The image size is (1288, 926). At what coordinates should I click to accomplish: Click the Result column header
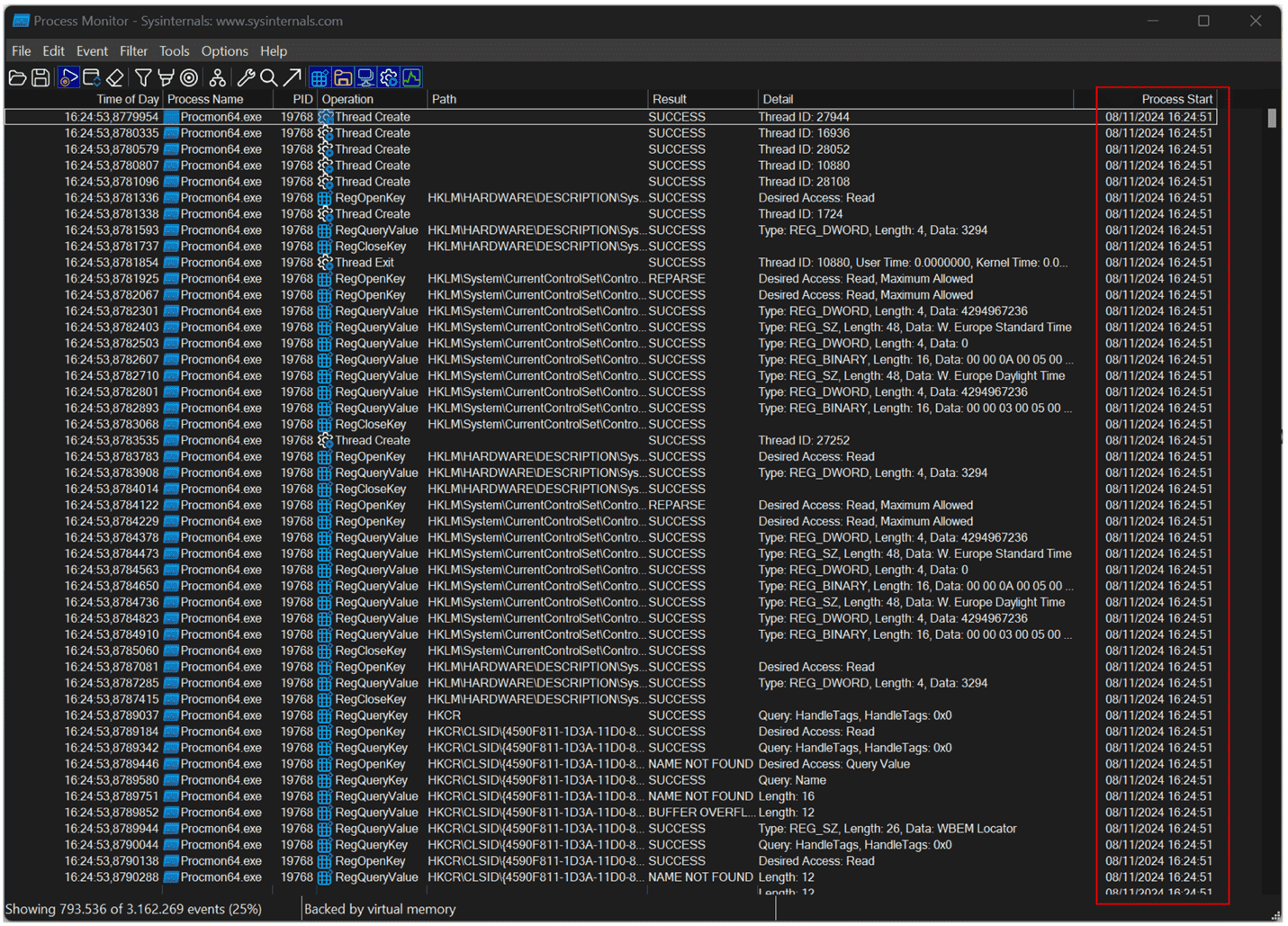click(x=702, y=99)
